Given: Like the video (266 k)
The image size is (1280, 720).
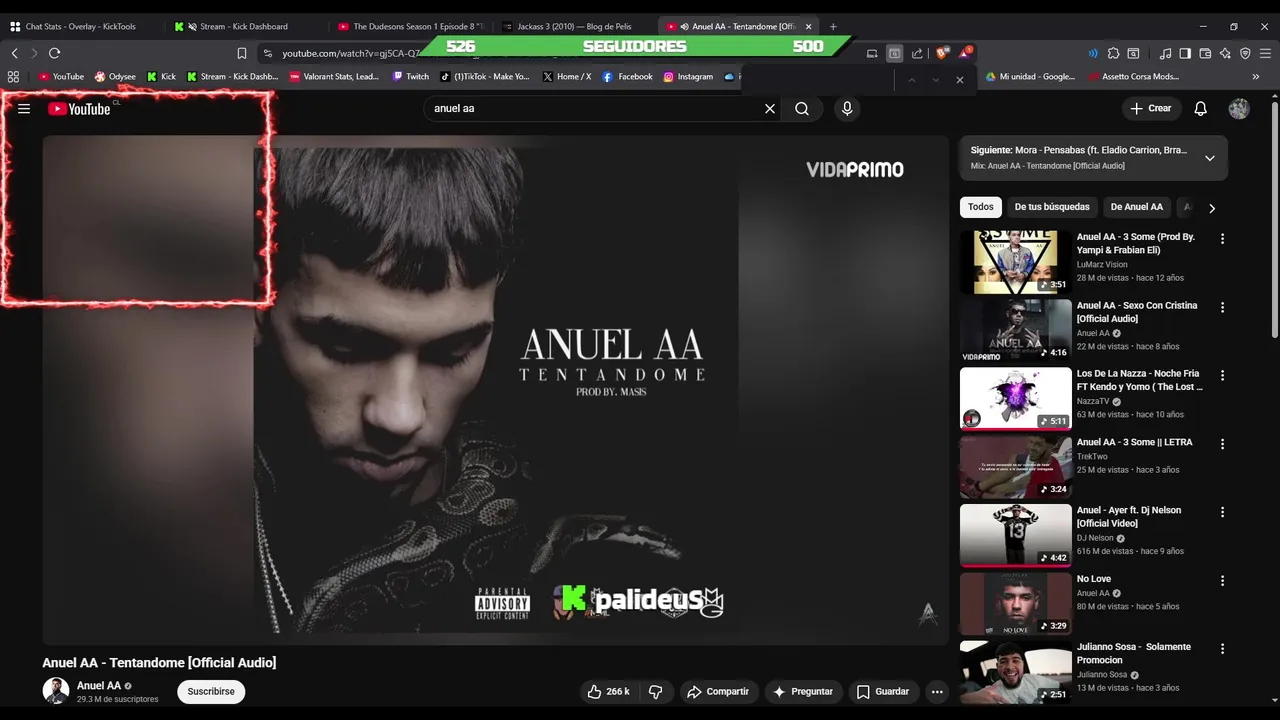Looking at the screenshot, I should click(608, 691).
